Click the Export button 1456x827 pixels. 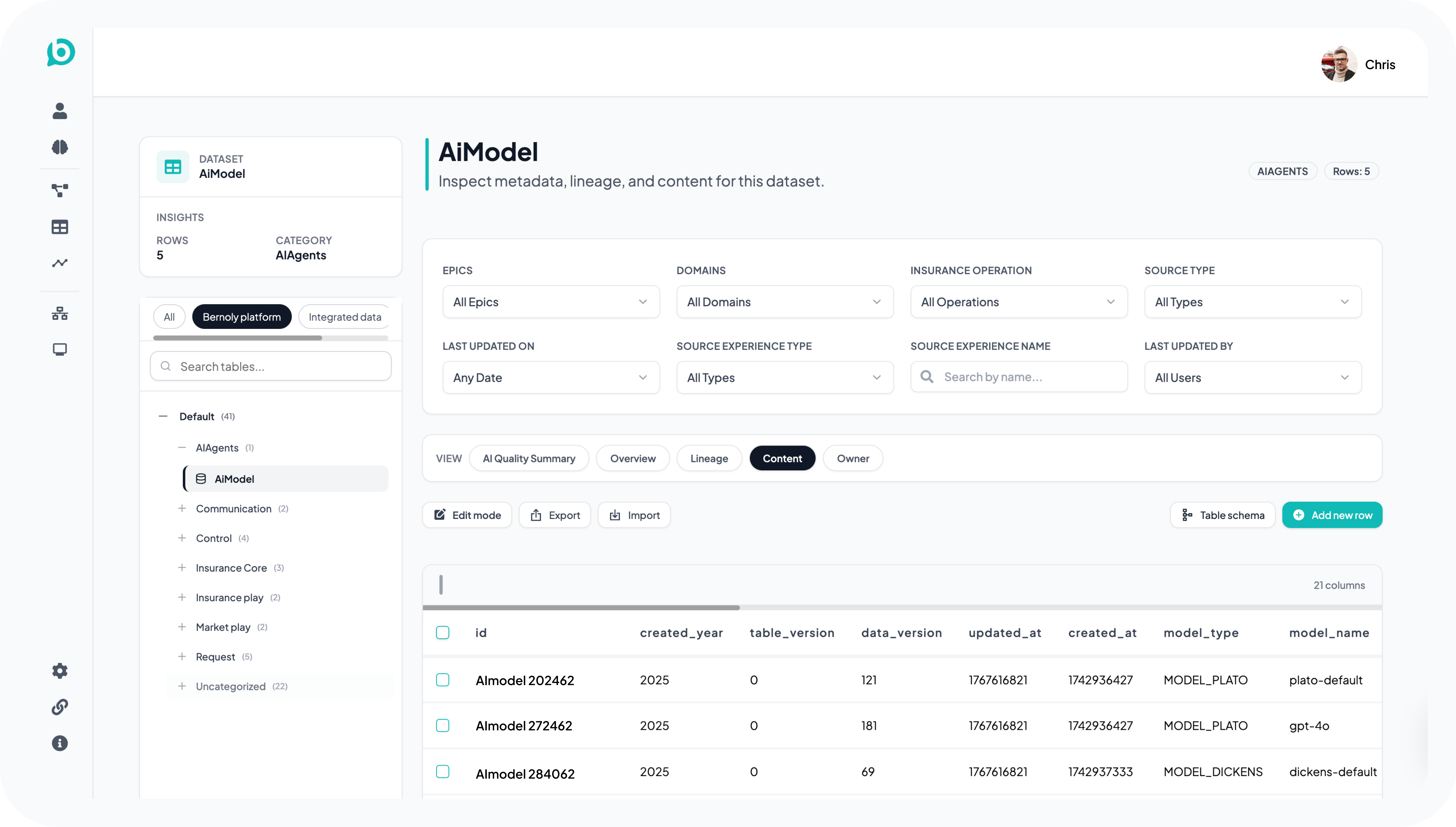coord(555,515)
